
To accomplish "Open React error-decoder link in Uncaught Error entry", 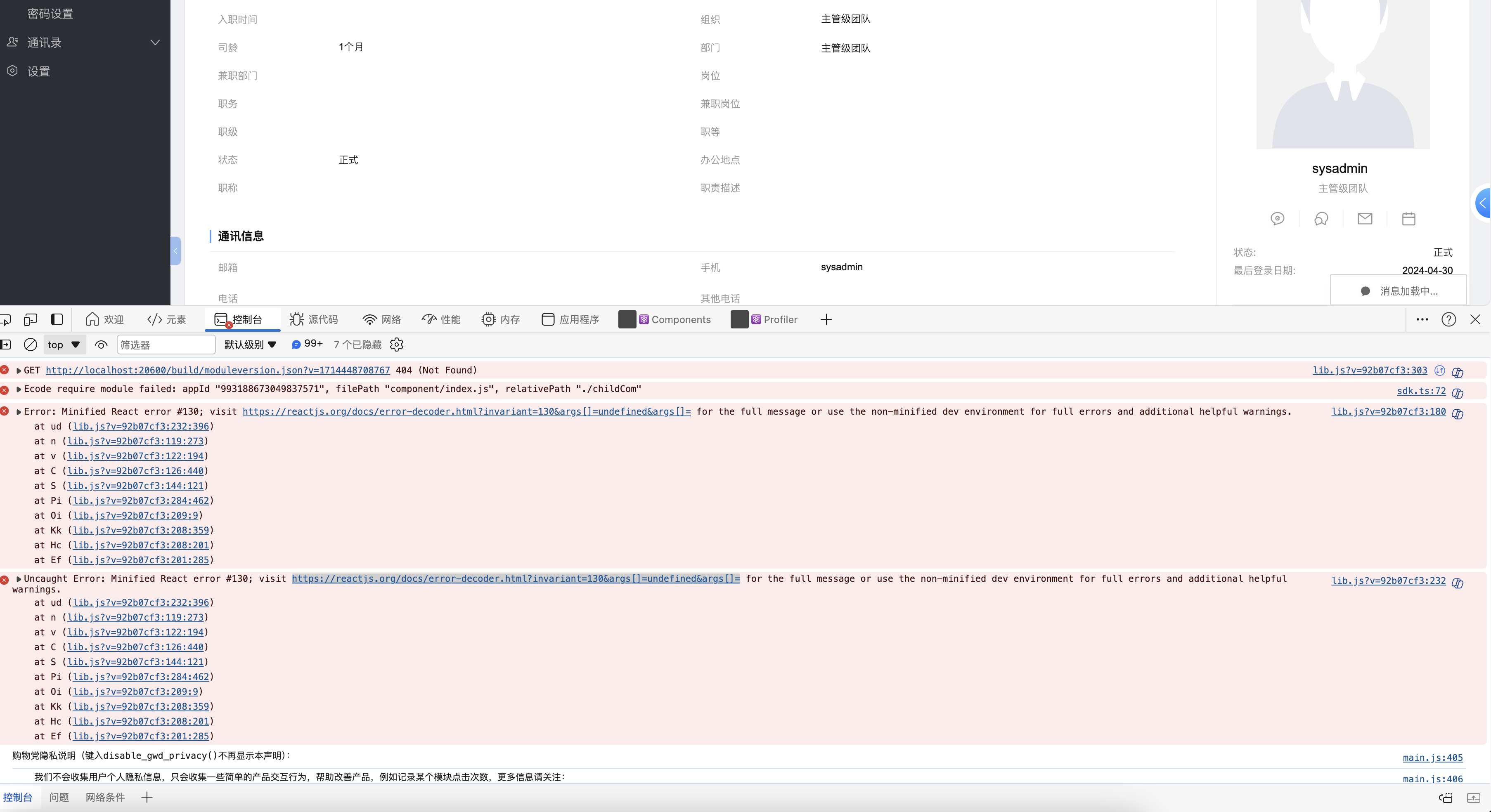I will tap(516, 578).
